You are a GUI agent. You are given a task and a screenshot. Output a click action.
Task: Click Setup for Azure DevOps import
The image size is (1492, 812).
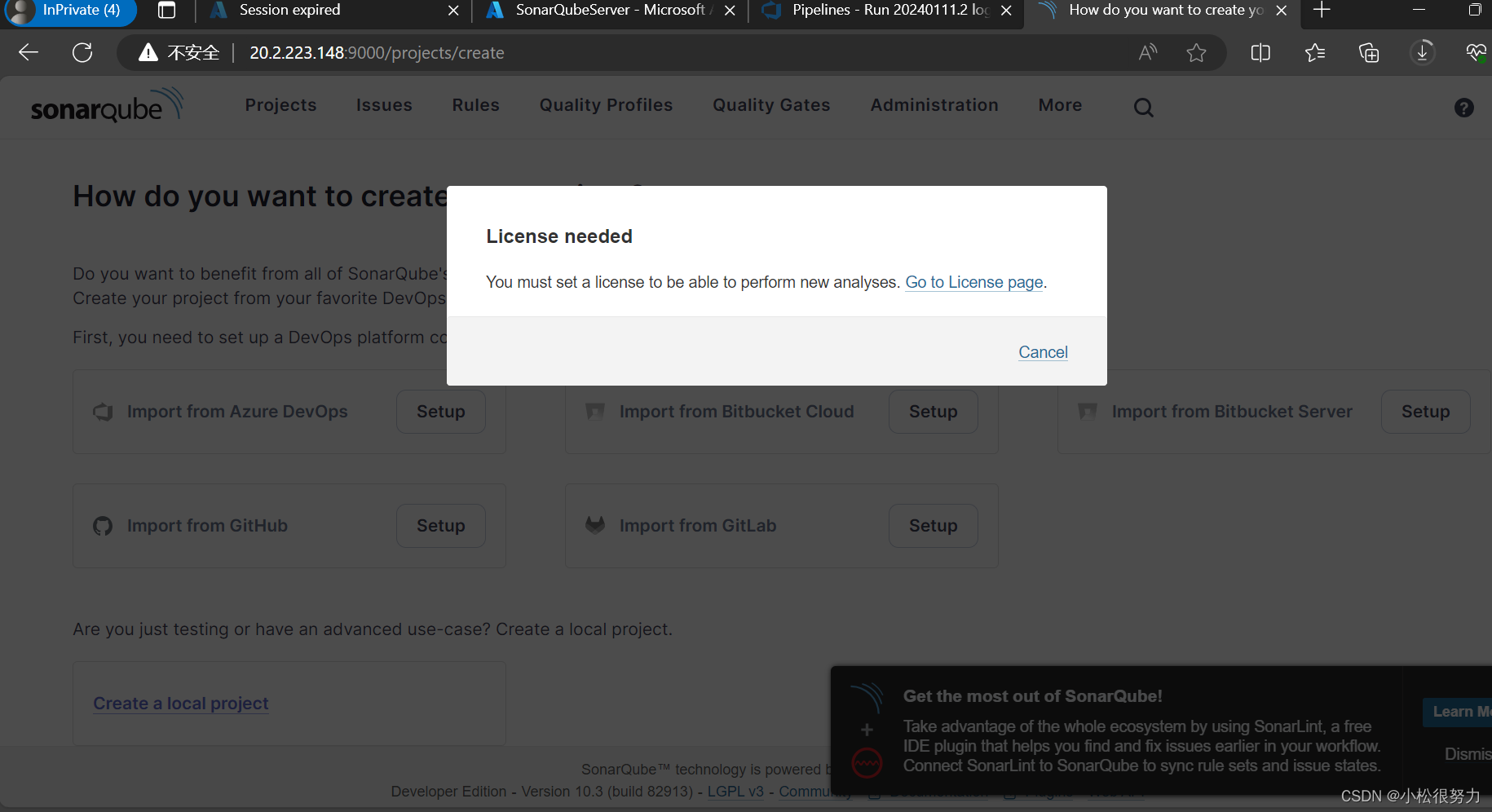coord(440,412)
